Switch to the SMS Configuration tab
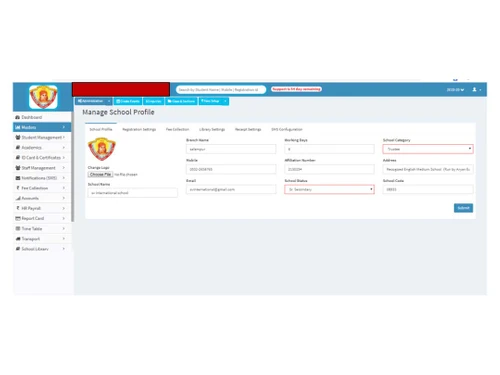The width and height of the screenshot is (500, 375). tap(287, 129)
